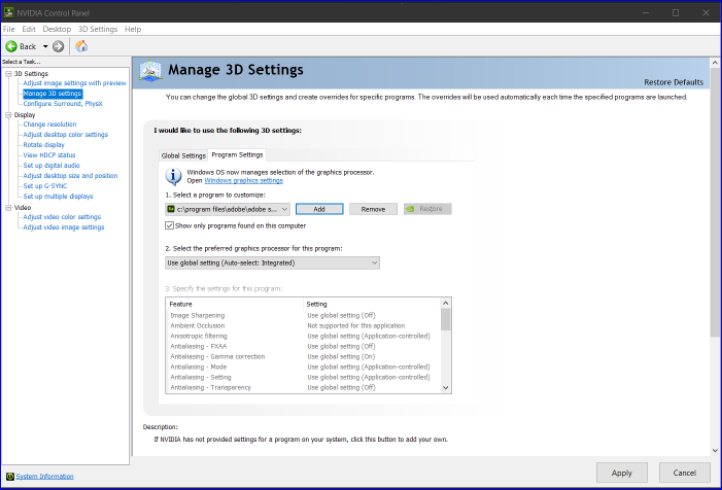
Task: Open preferred graphics processor dropdown
Action: point(272,263)
